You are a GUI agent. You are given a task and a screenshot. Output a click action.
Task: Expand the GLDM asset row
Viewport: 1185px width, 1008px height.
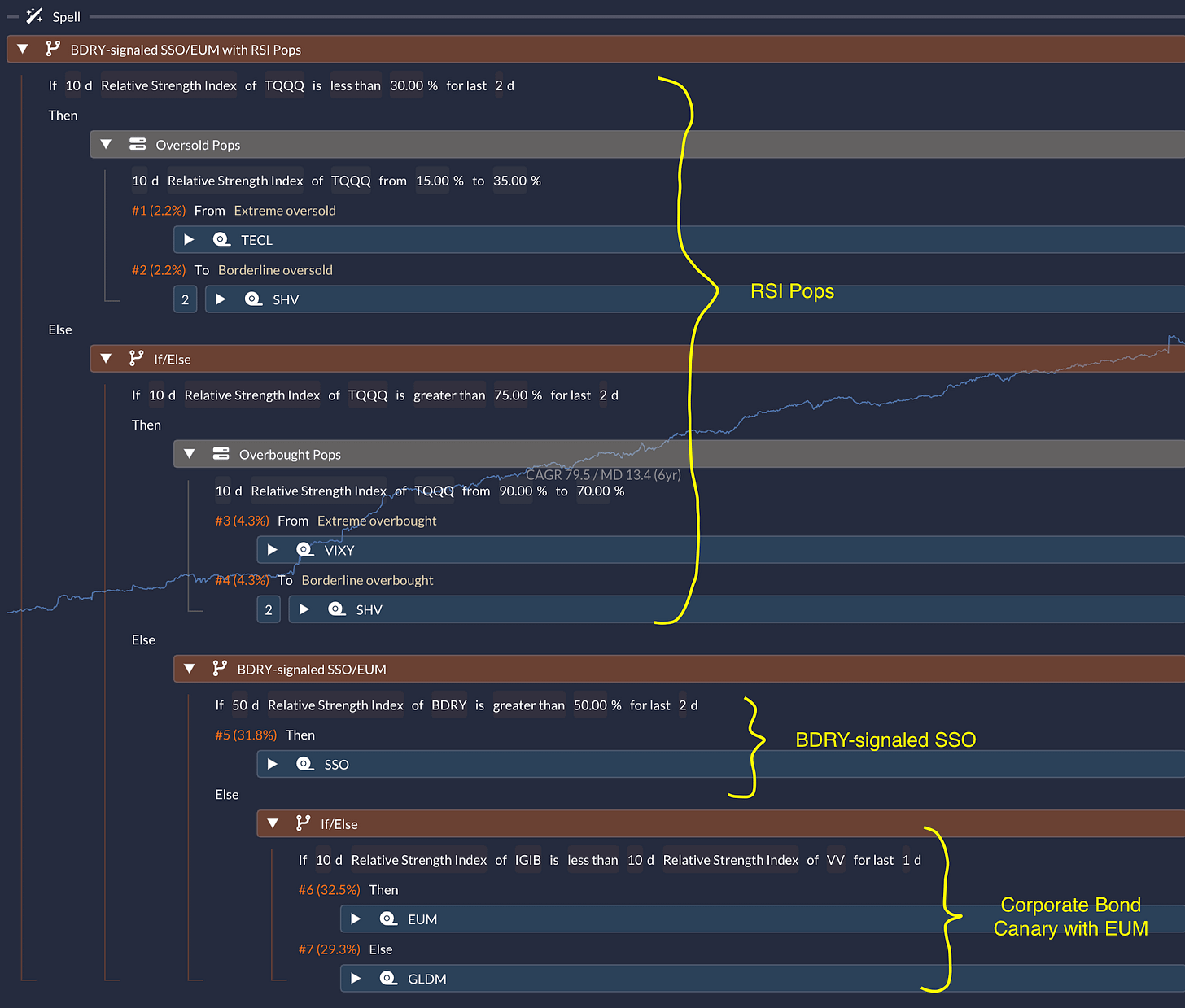coord(356,978)
